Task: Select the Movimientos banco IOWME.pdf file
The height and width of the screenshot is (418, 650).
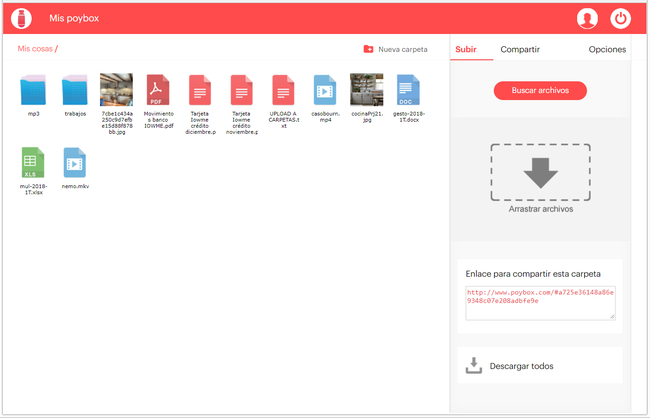Action: click(158, 90)
